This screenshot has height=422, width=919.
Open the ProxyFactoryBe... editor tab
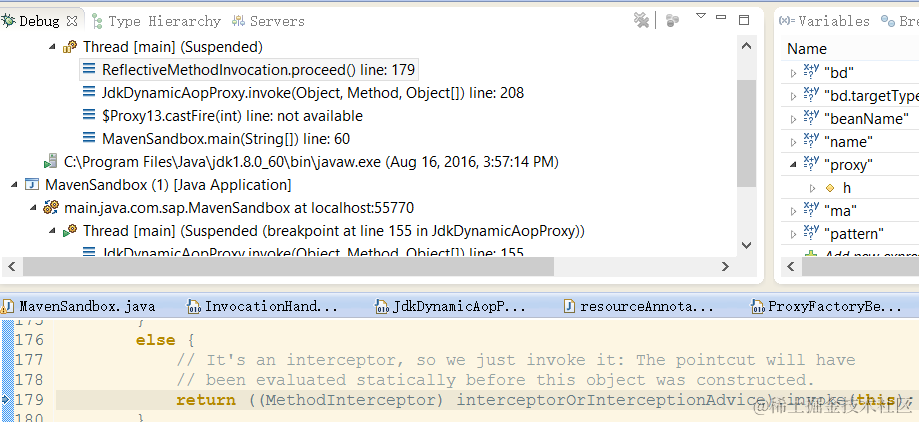point(828,307)
